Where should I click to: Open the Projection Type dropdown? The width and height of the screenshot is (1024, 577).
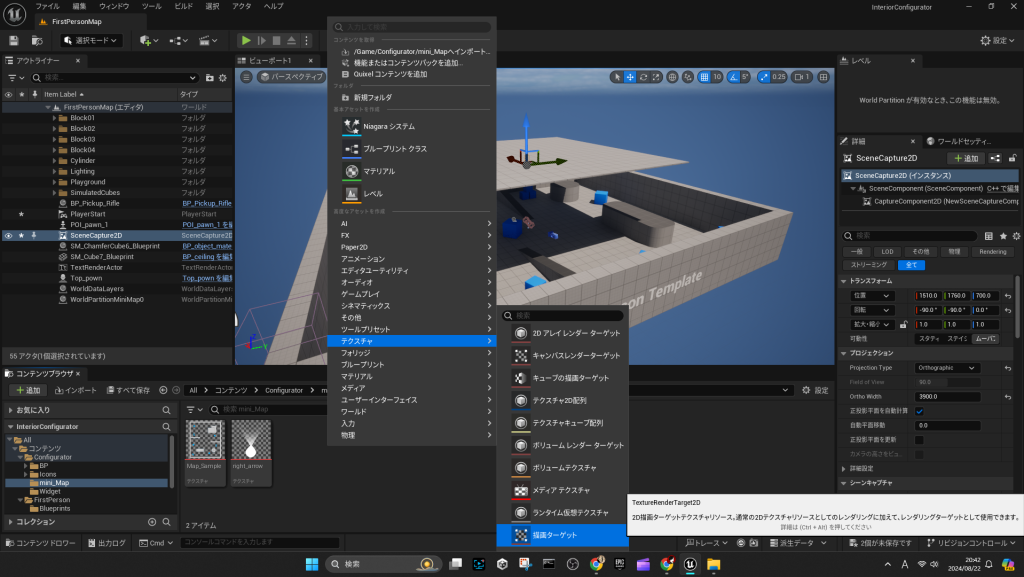tap(947, 368)
